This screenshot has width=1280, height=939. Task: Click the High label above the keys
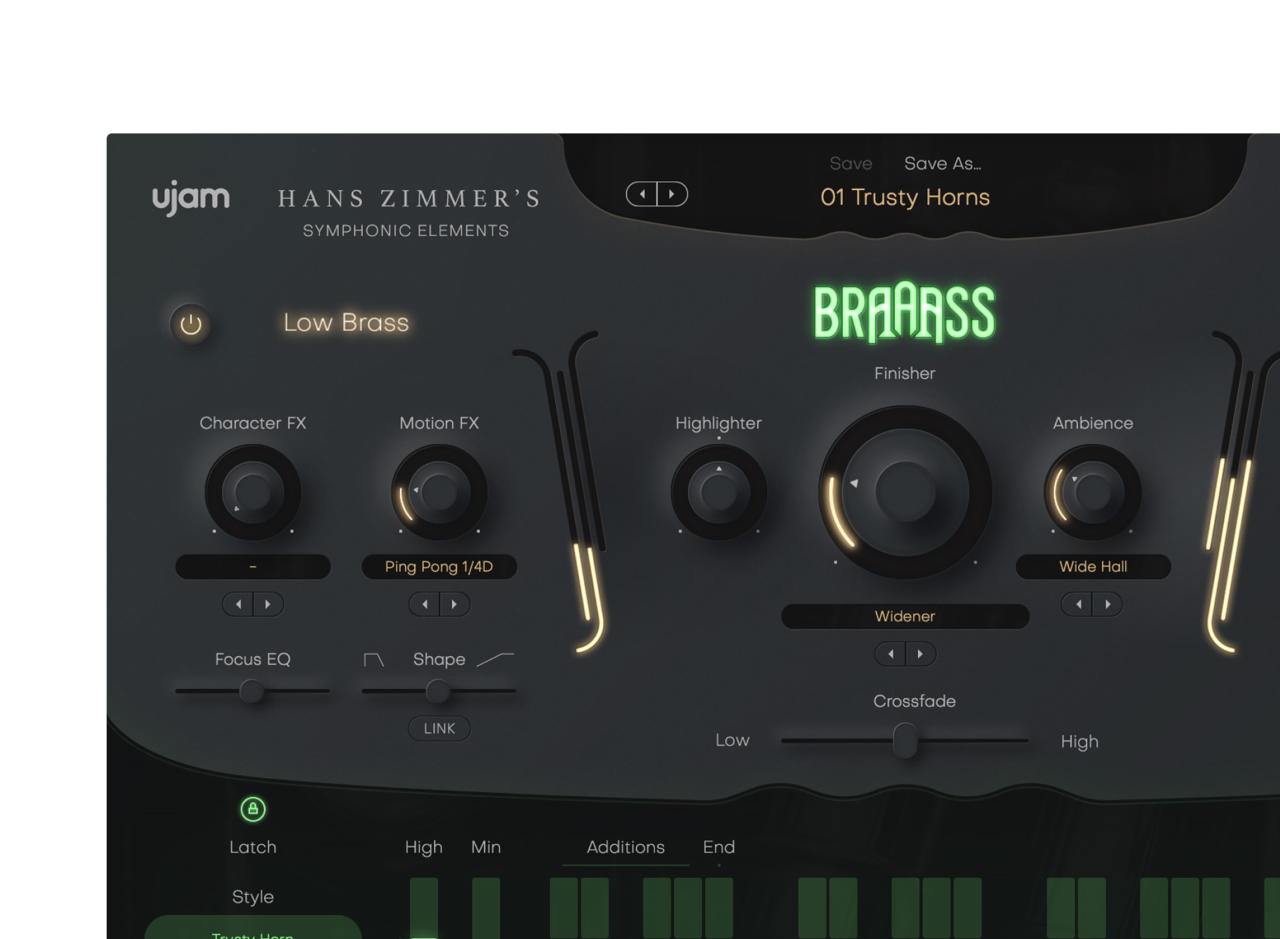(x=424, y=847)
